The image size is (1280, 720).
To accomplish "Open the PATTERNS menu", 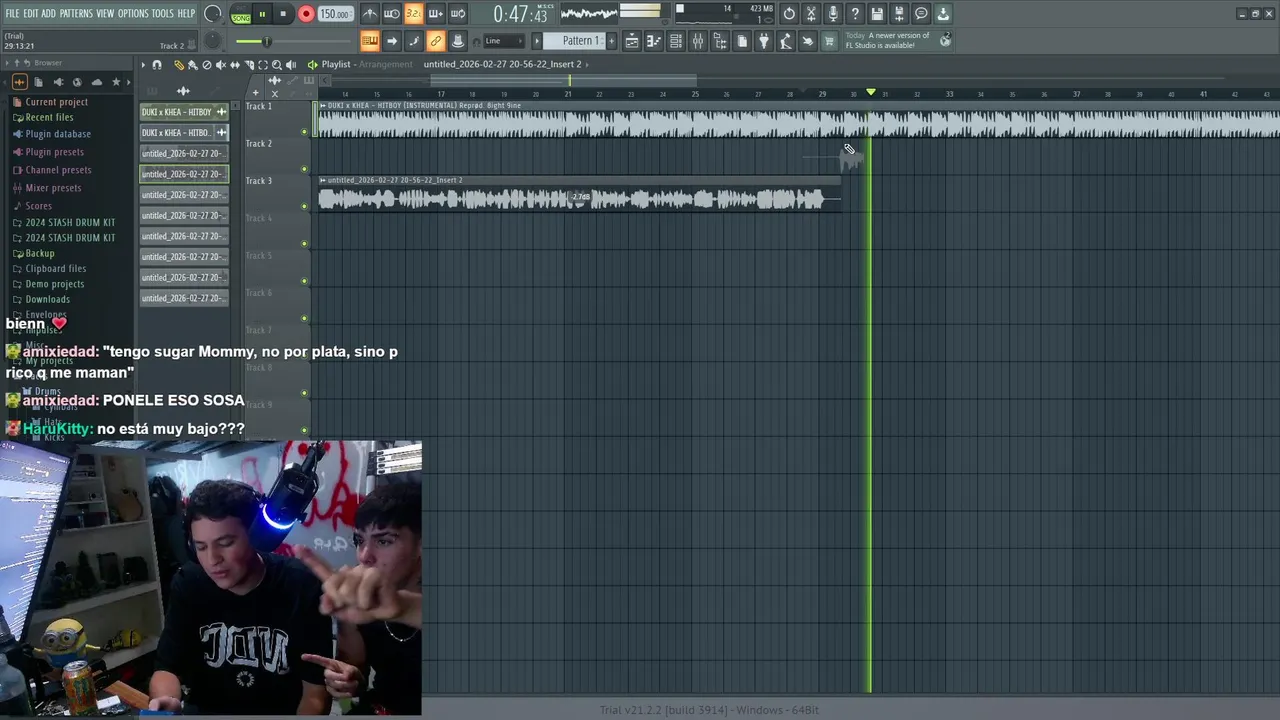I will coord(76,14).
